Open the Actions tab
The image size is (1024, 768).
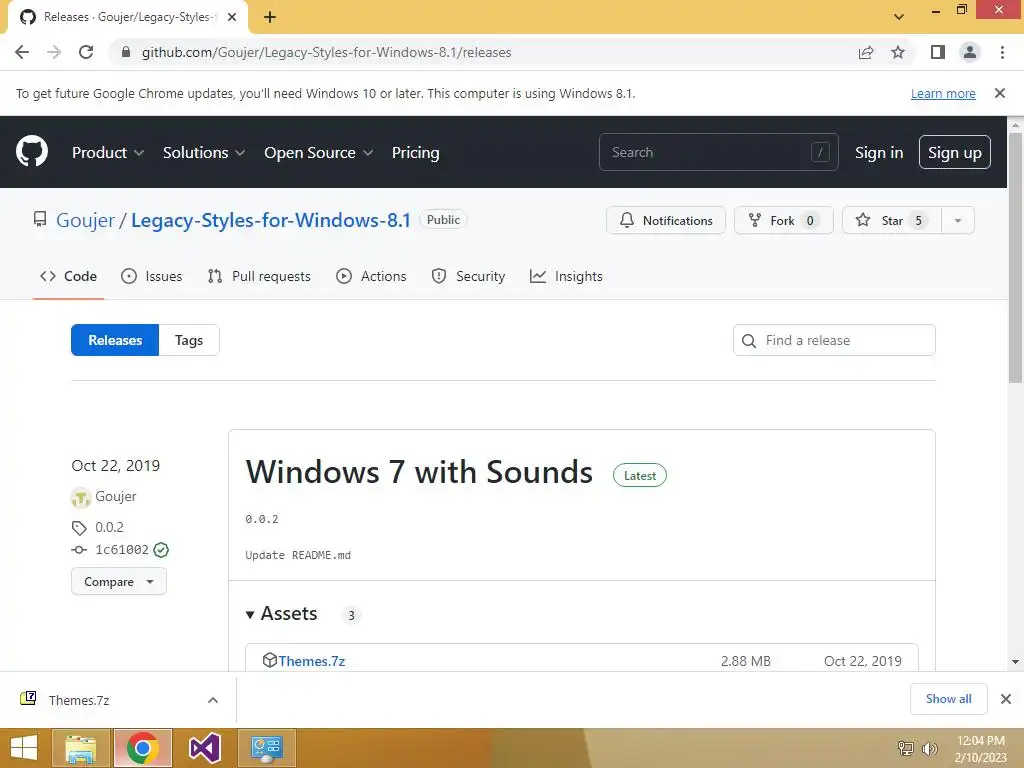(x=371, y=276)
